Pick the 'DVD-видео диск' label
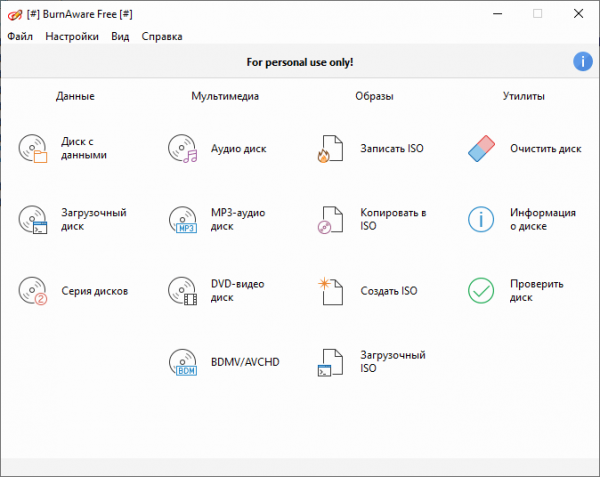Screen dimensions: 600x477 [x=238, y=291]
